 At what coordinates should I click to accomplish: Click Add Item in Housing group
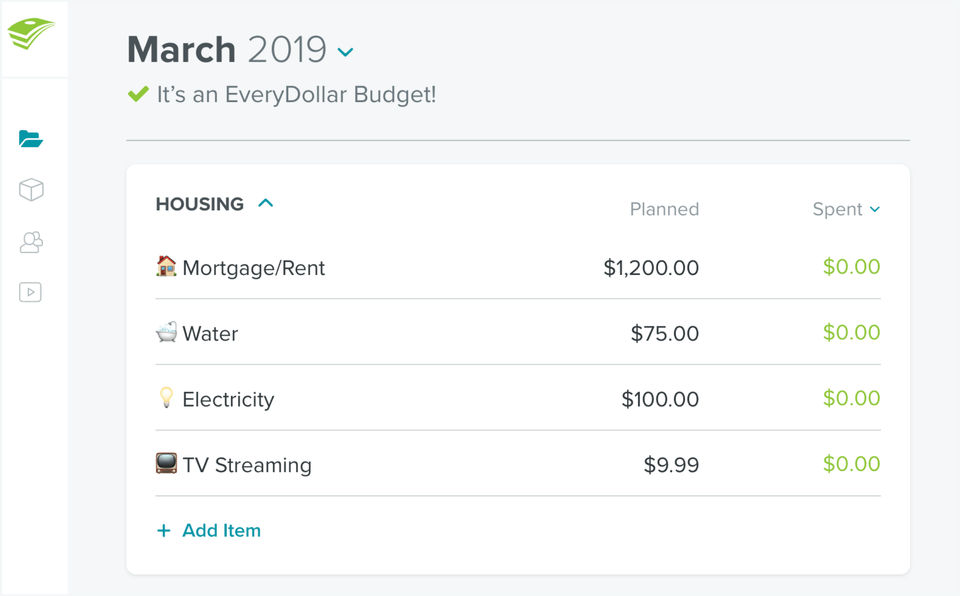(221, 531)
